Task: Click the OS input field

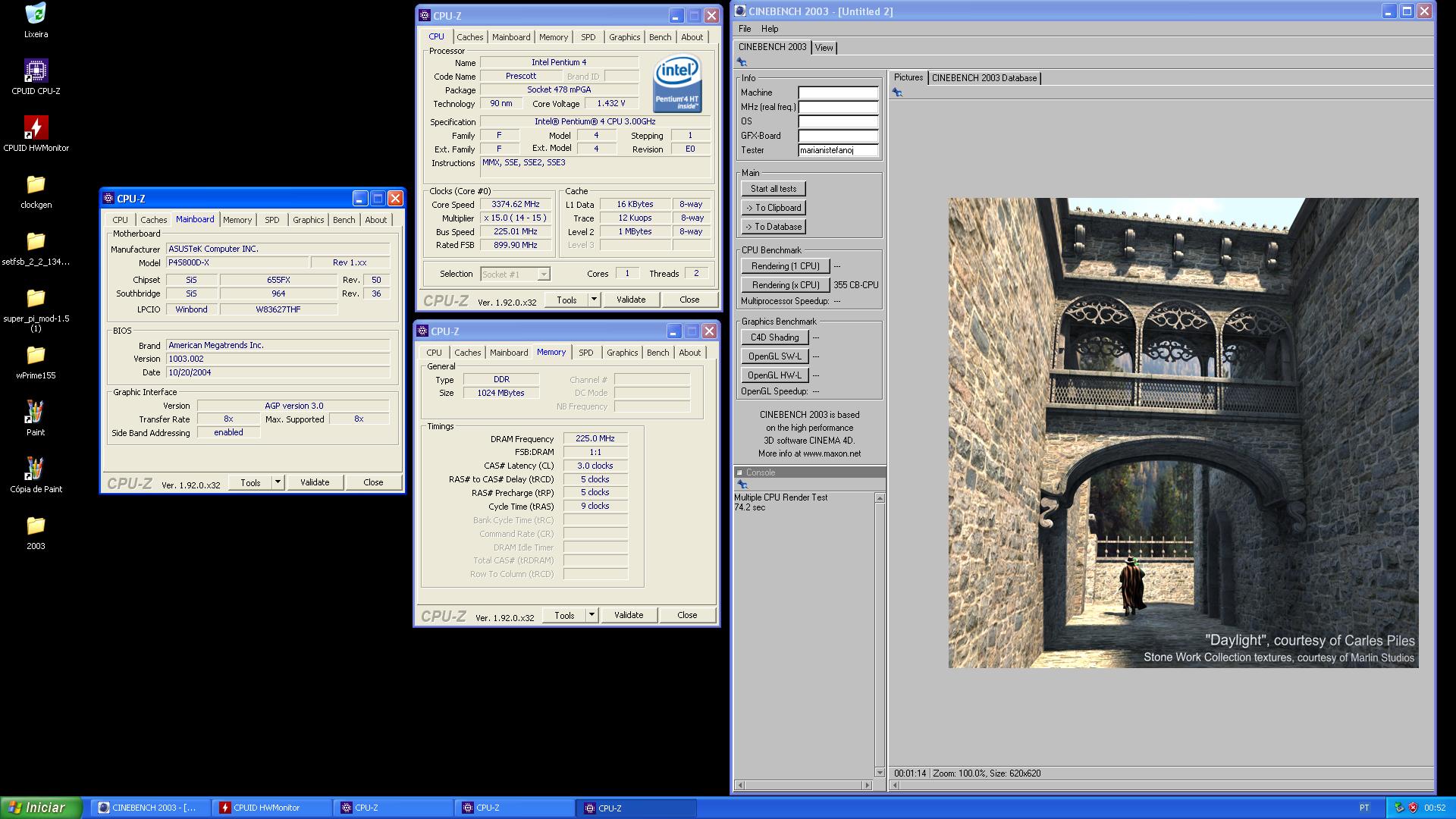Action: click(x=838, y=121)
